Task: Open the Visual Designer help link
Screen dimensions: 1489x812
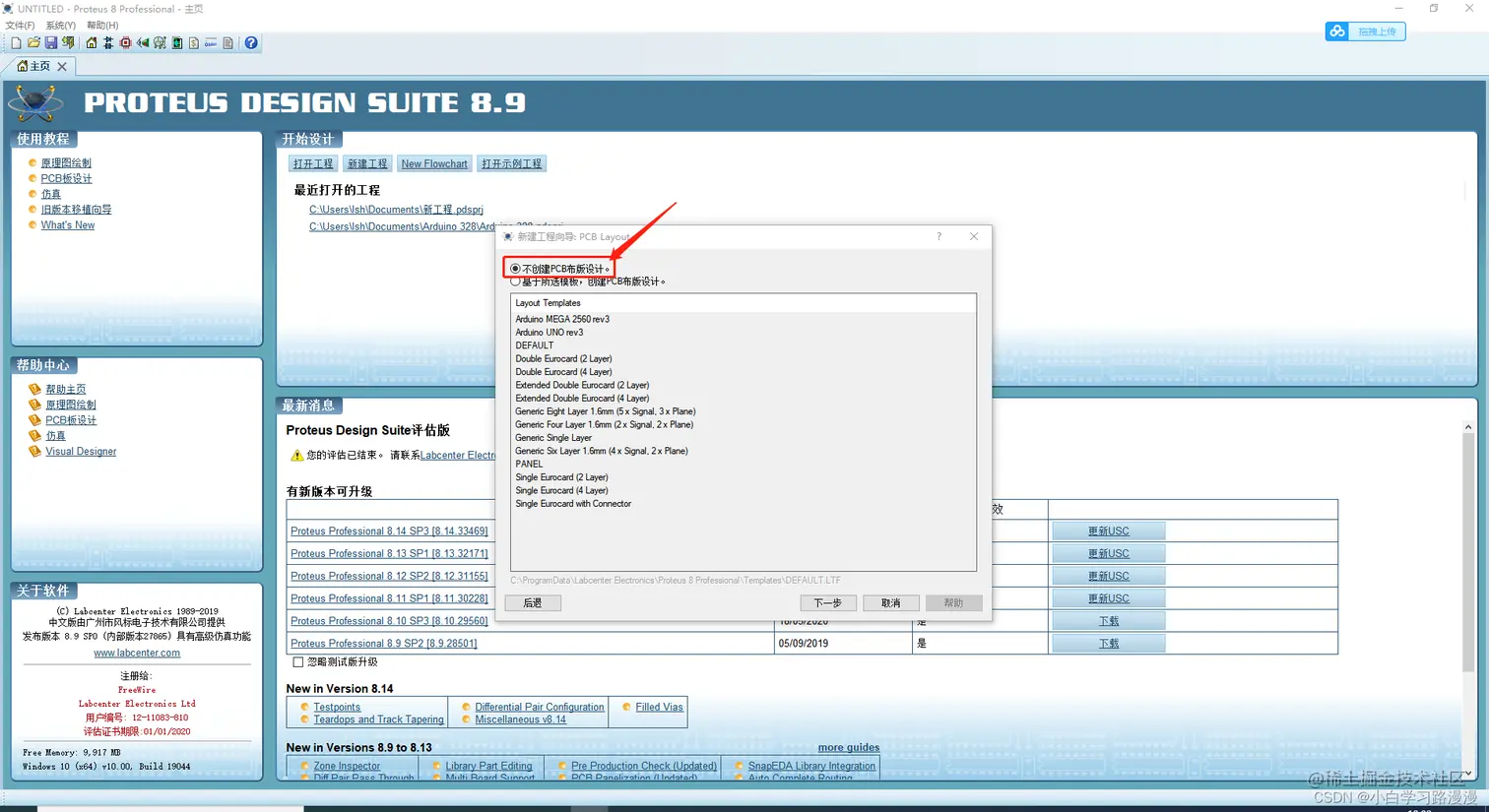Action: pos(81,452)
